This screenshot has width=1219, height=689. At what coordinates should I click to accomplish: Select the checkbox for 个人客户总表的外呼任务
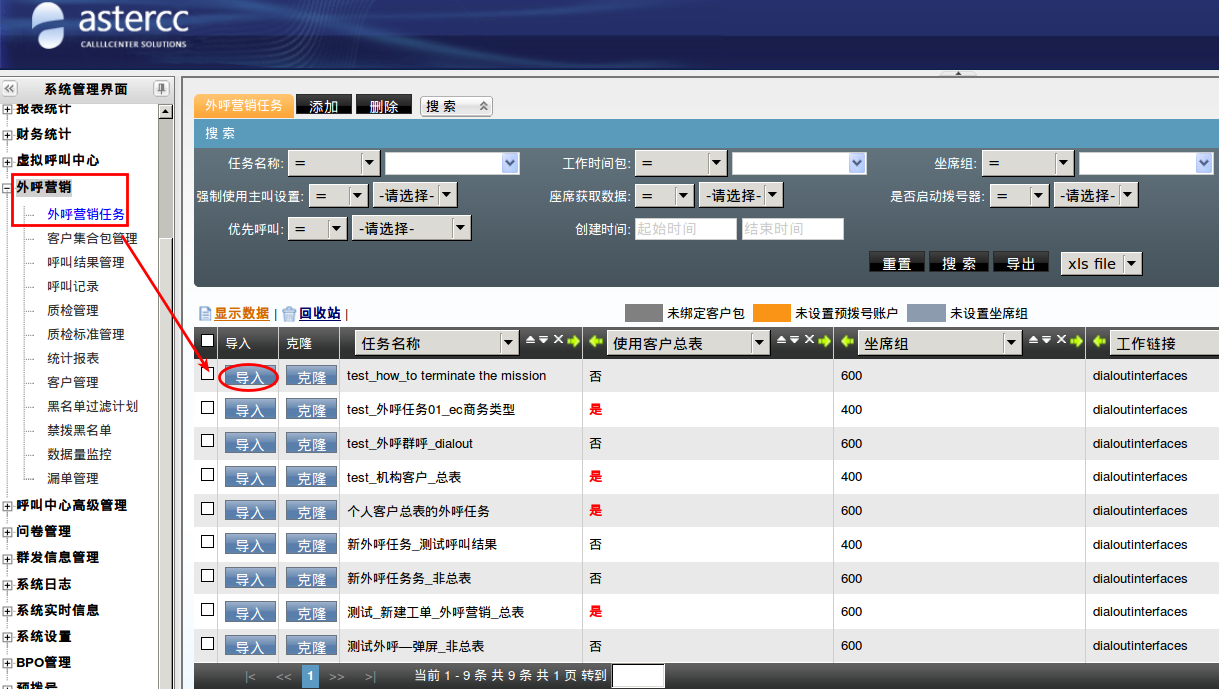click(x=207, y=508)
